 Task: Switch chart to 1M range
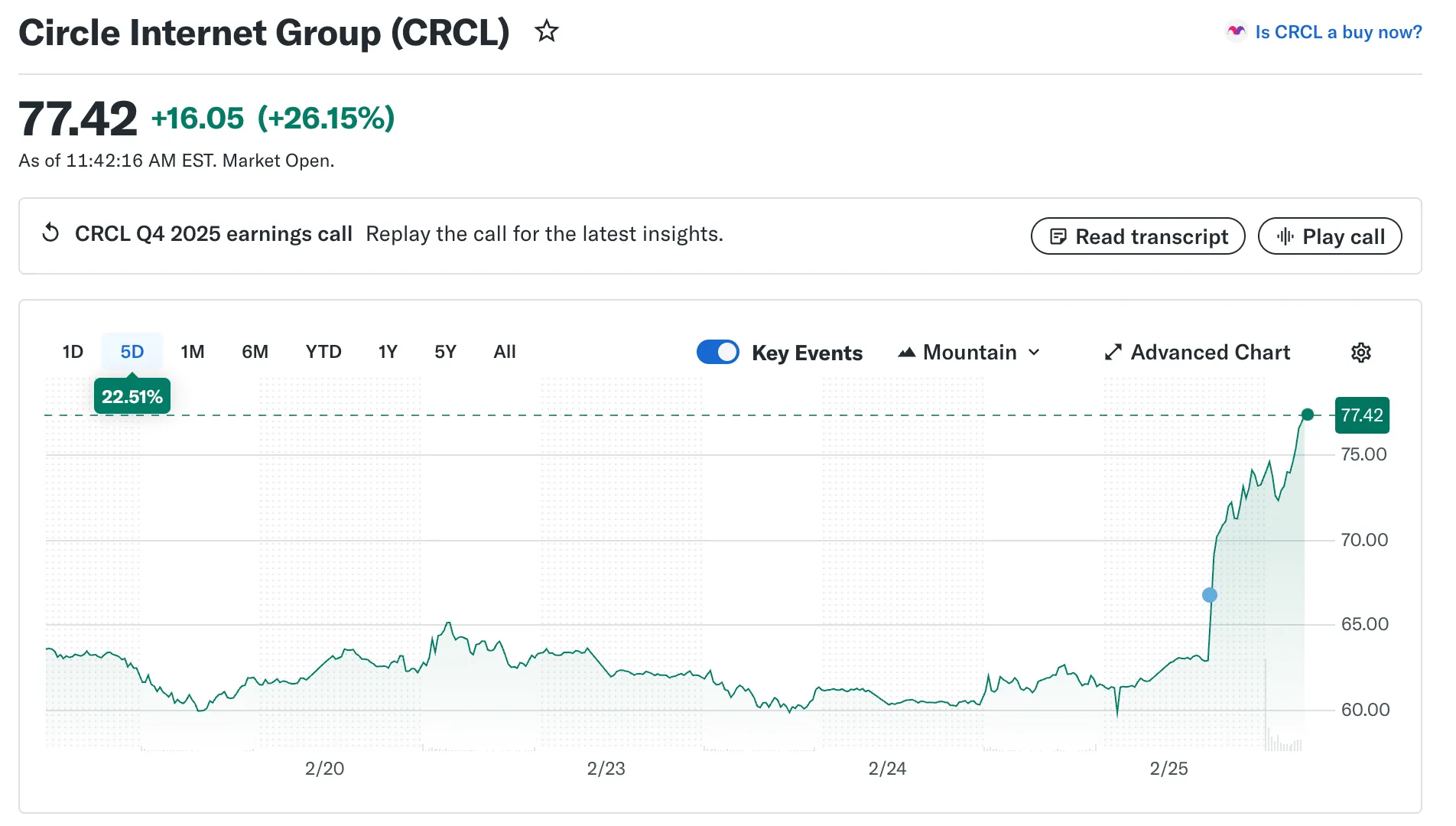pos(192,352)
